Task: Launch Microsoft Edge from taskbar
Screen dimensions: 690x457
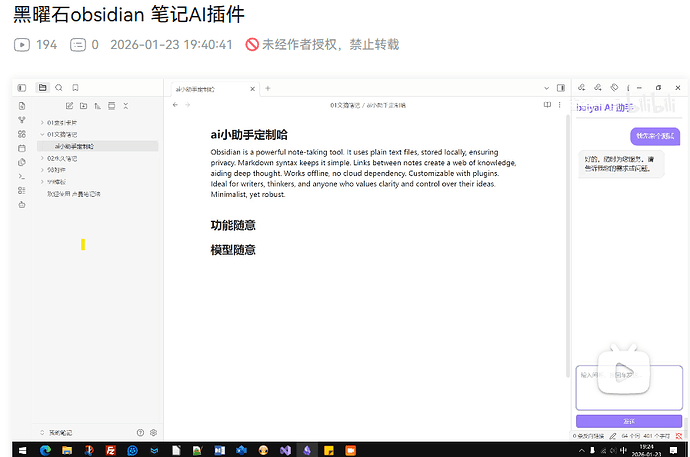Action: click(x=45, y=450)
